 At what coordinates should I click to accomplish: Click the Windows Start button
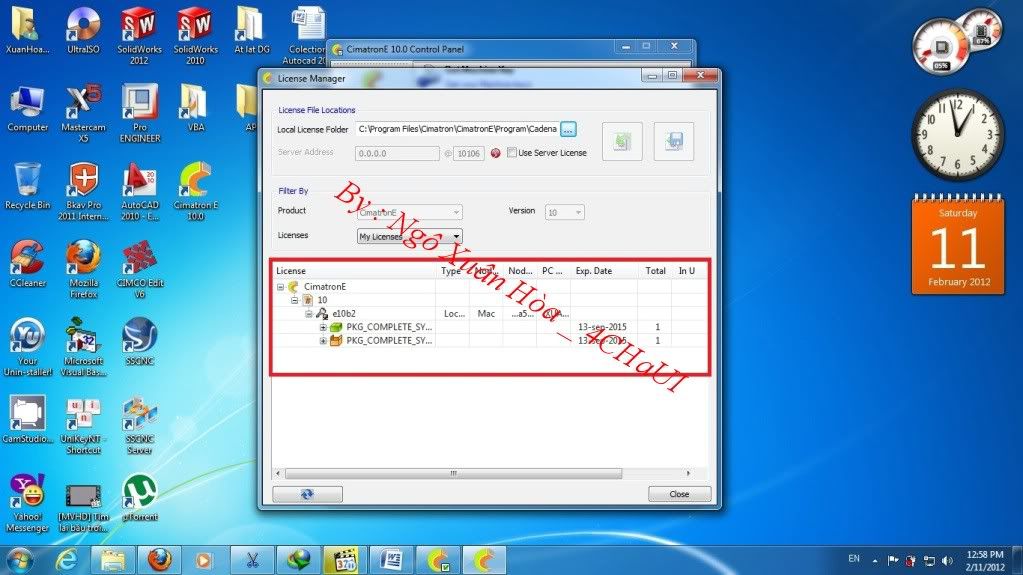(19, 559)
